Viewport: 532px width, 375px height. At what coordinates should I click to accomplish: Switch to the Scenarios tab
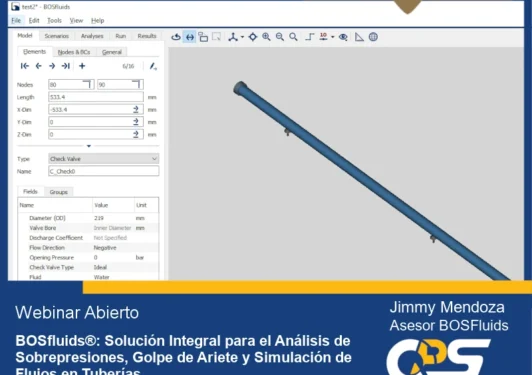point(57,36)
